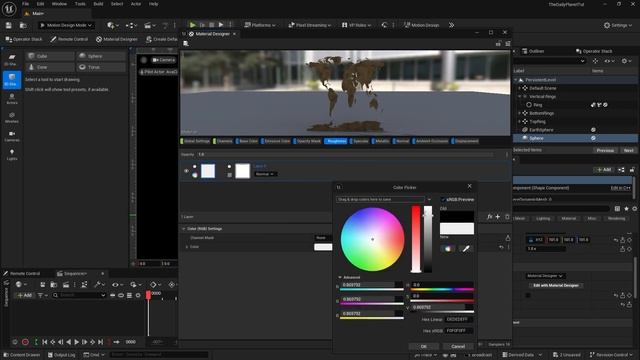This screenshot has width=640, height=360.
Task: Open the layer blend mode Normal dropdown
Action: click(265, 174)
